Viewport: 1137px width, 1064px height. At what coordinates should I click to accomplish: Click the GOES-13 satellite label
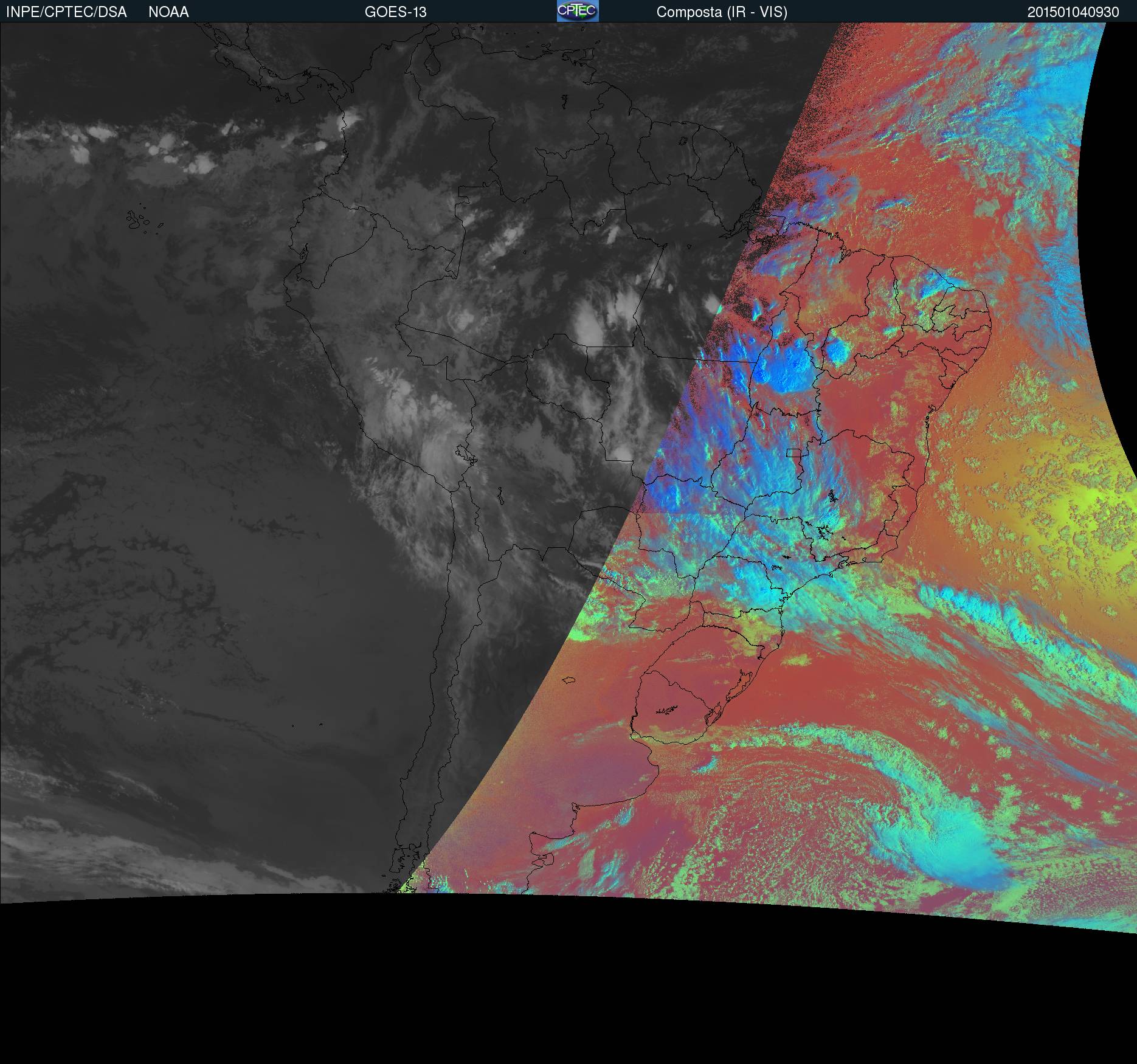tap(396, 12)
